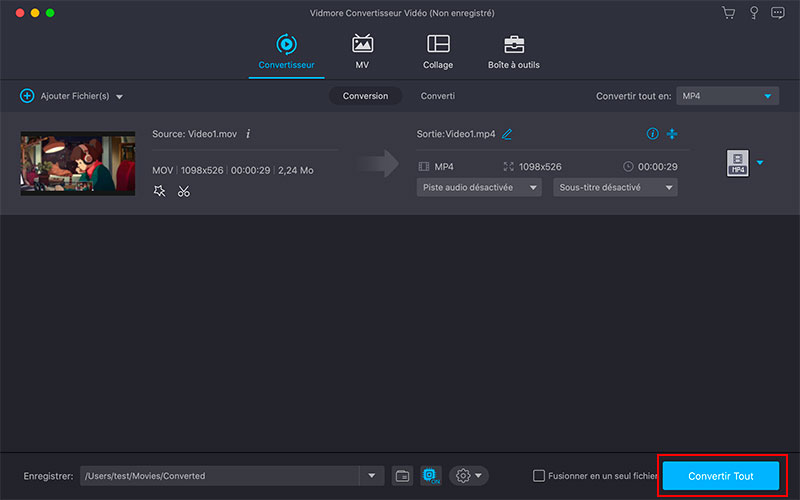Open the output folder icon
This screenshot has height=500, width=800.
(403, 476)
